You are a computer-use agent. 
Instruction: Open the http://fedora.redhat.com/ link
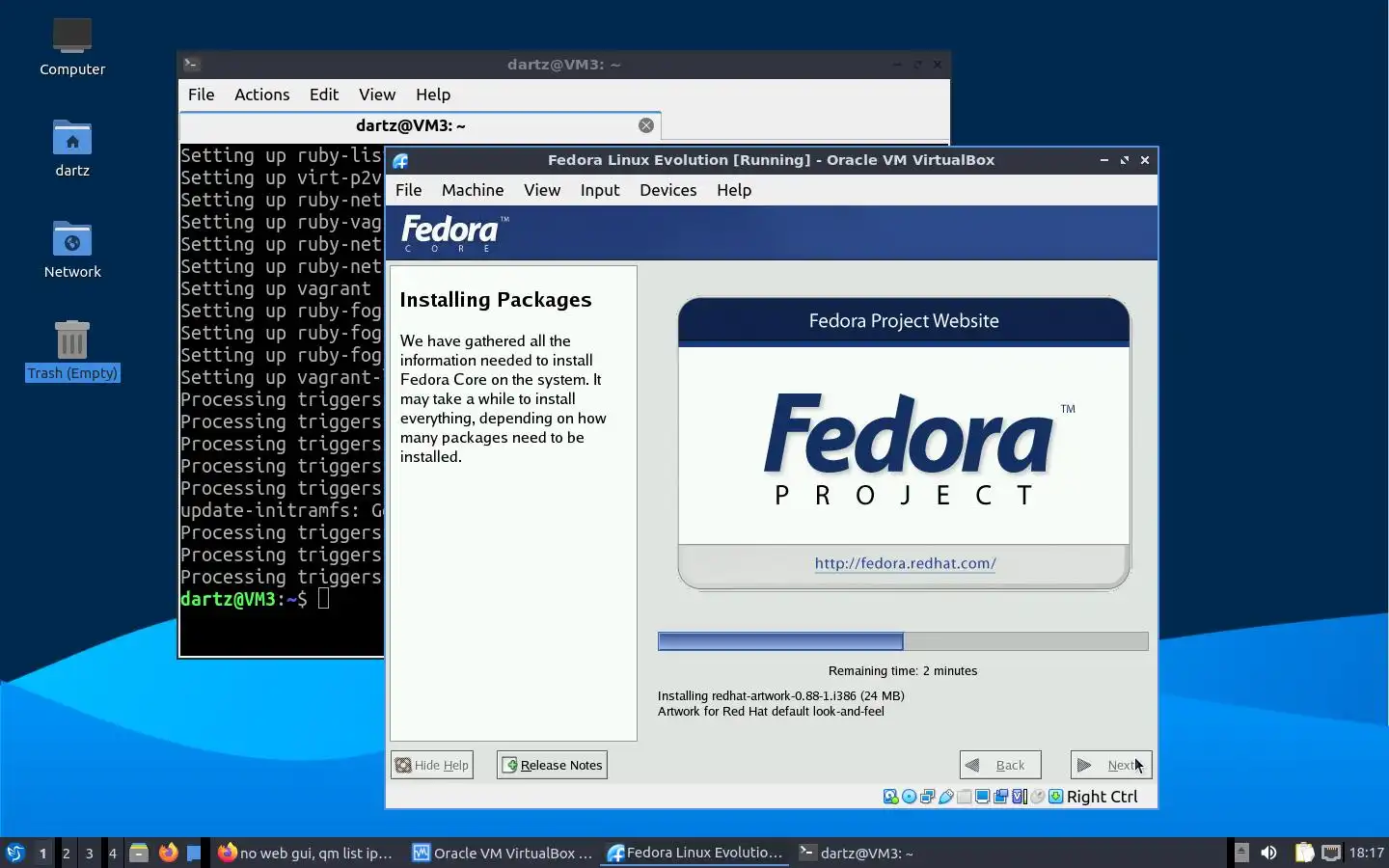tap(905, 563)
